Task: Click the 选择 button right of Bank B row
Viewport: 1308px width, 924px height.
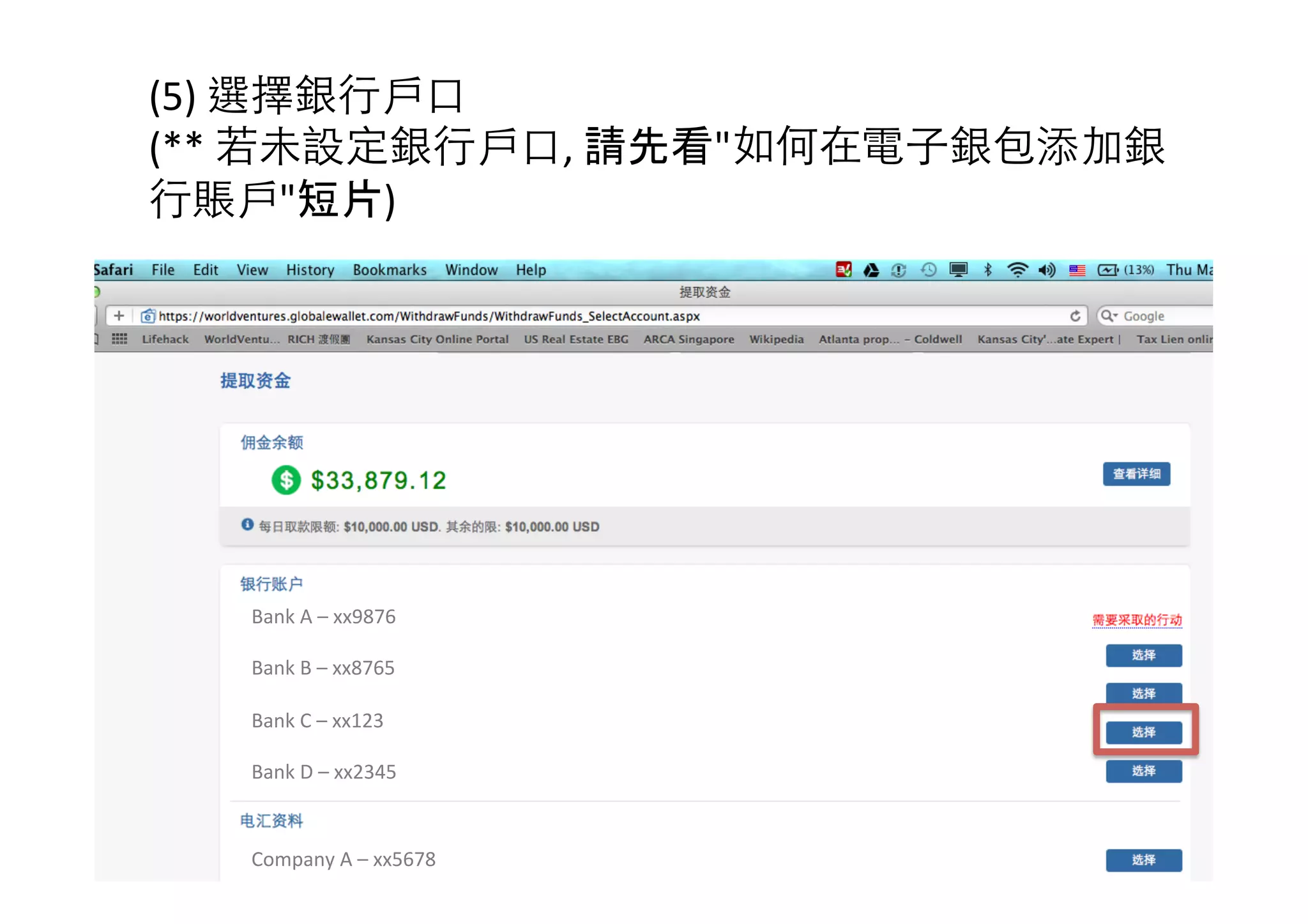Action: tap(1144, 693)
